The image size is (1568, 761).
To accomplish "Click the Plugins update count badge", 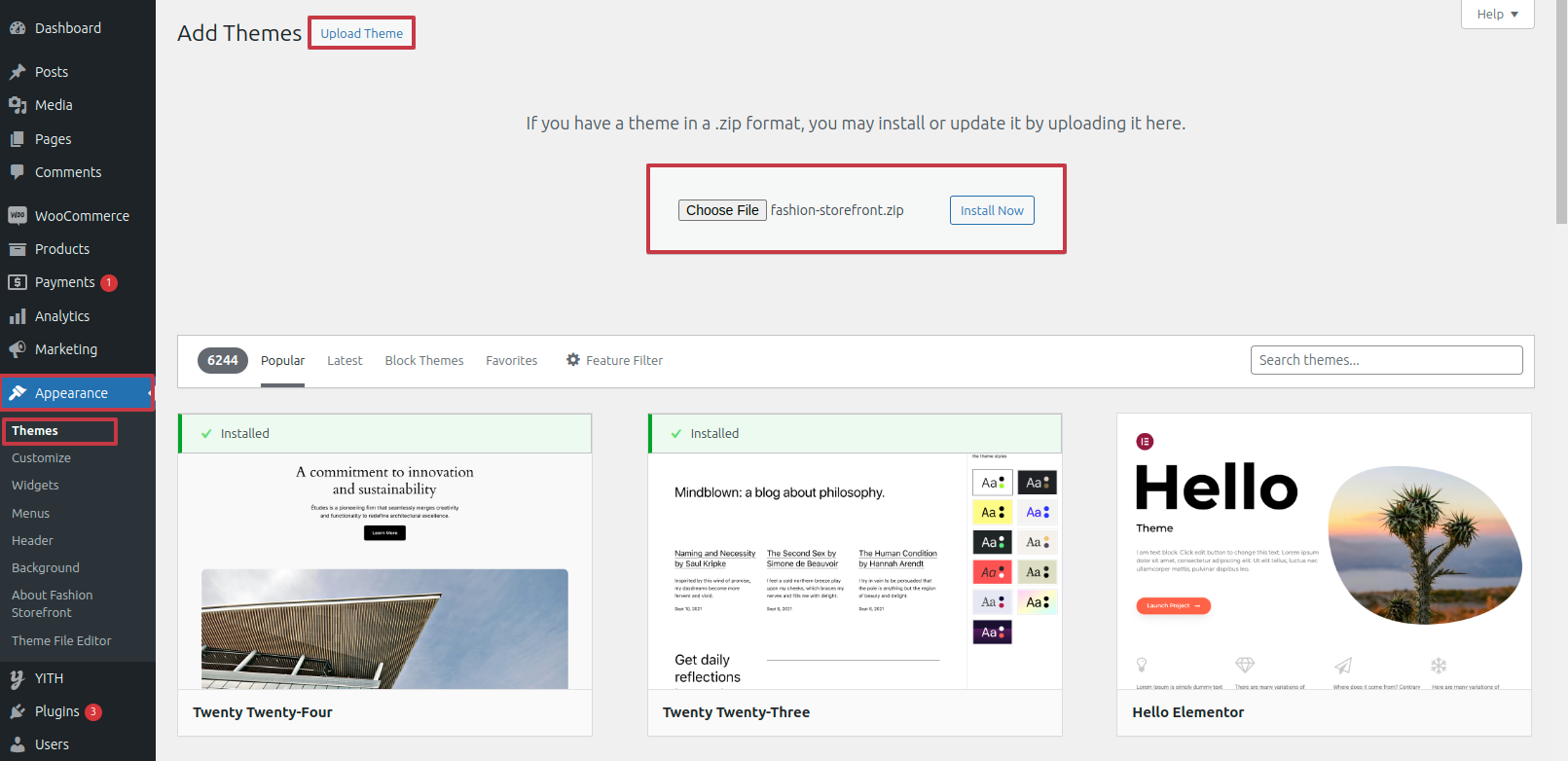I will pos(93,712).
